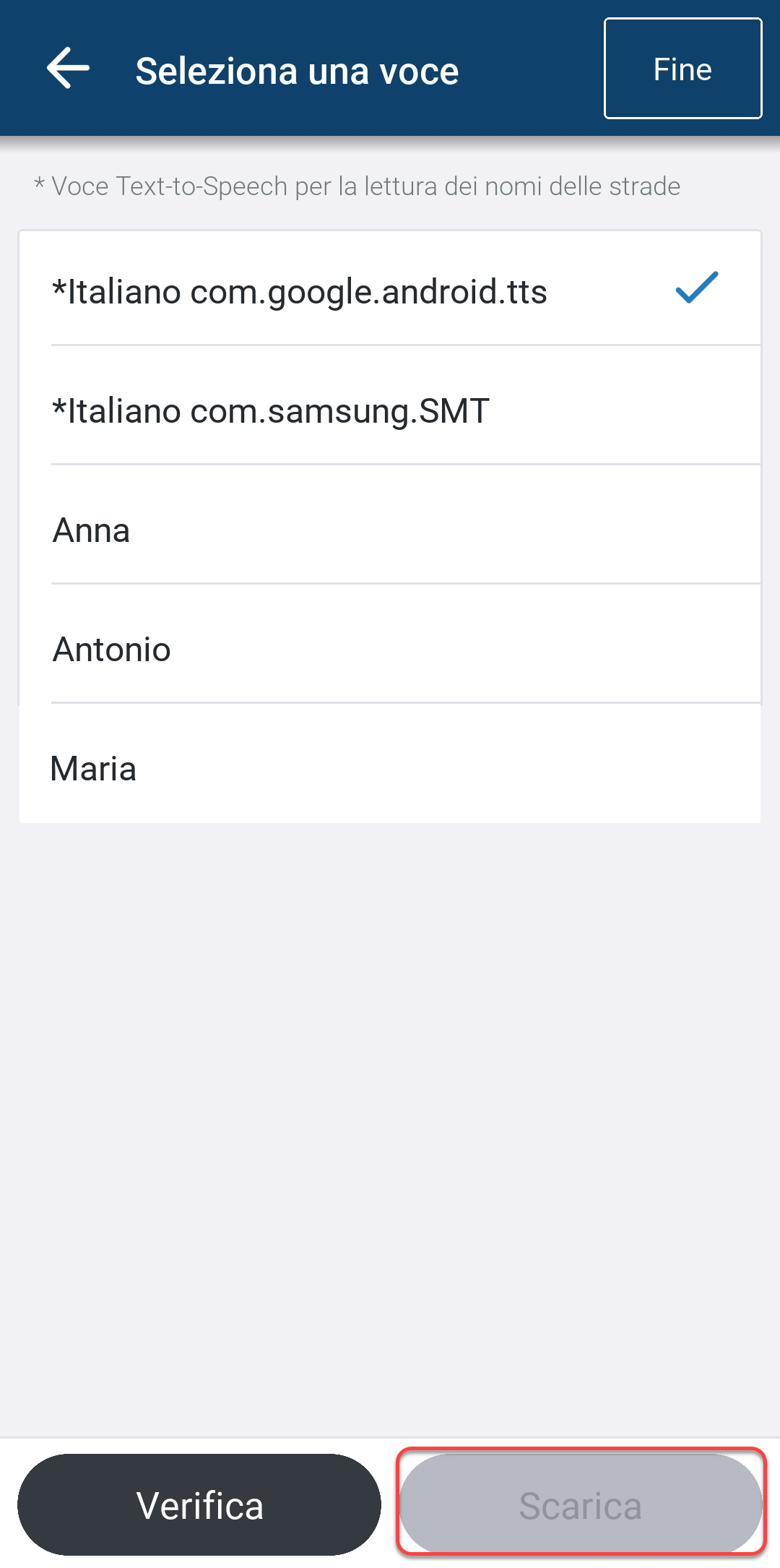Tap the Verifica button
The width and height of the screenshot is (780, 1568).
click(199, 1506)
